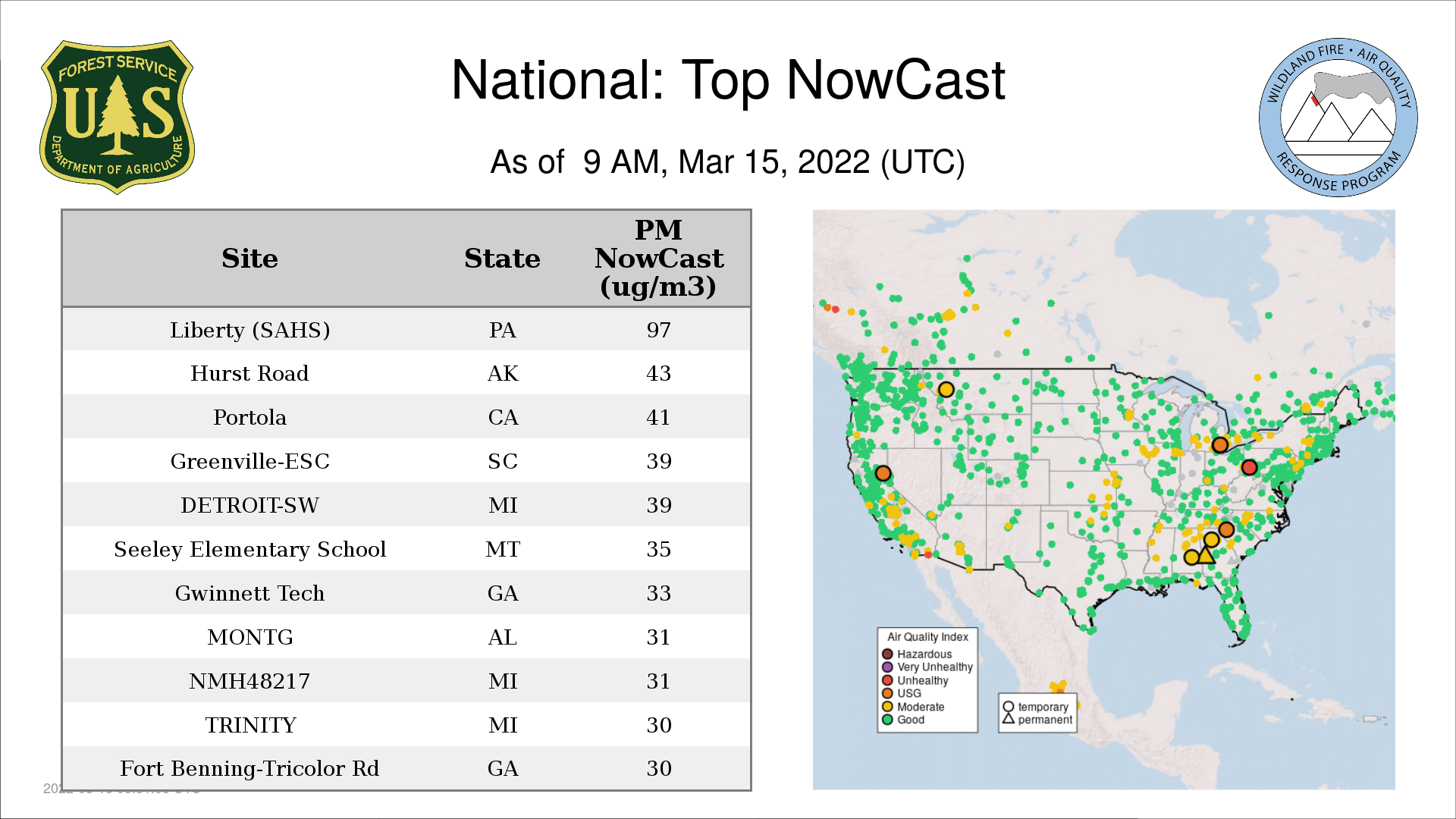Screen dimensions: 1456x819
Task: Click the Good green legend swatch
Action: click(x=887, y=720)
